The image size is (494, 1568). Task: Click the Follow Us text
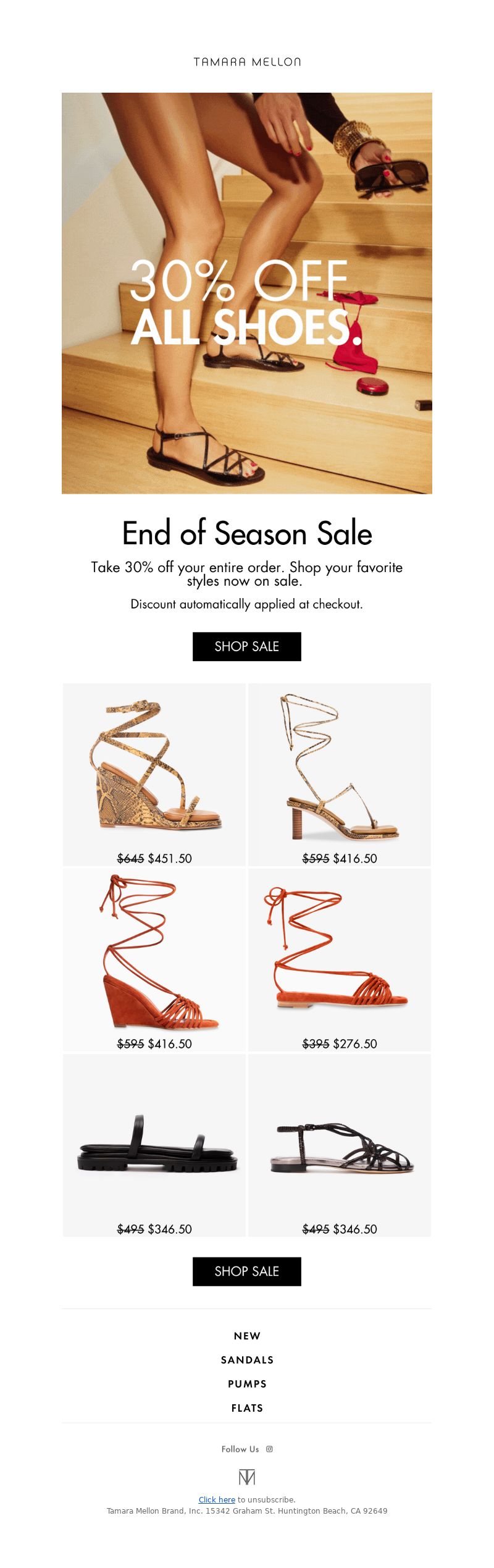(240, 1449)
